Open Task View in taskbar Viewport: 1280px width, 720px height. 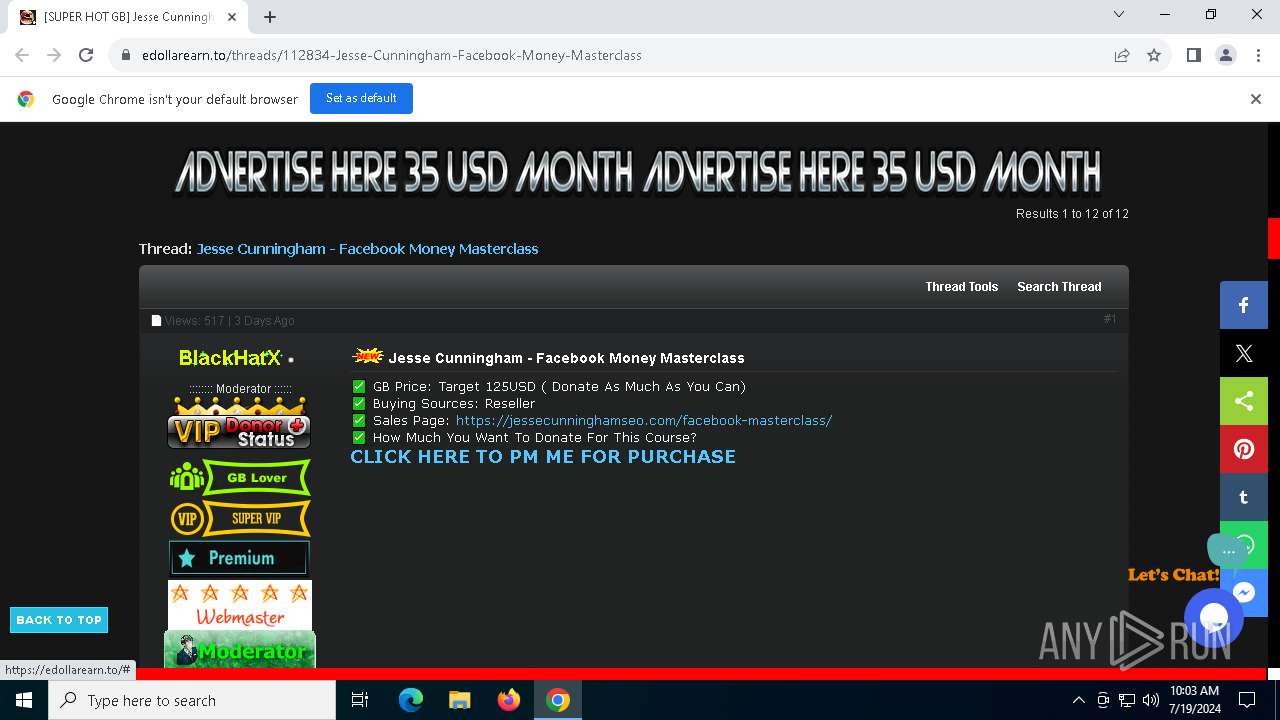tap(360, 700)
